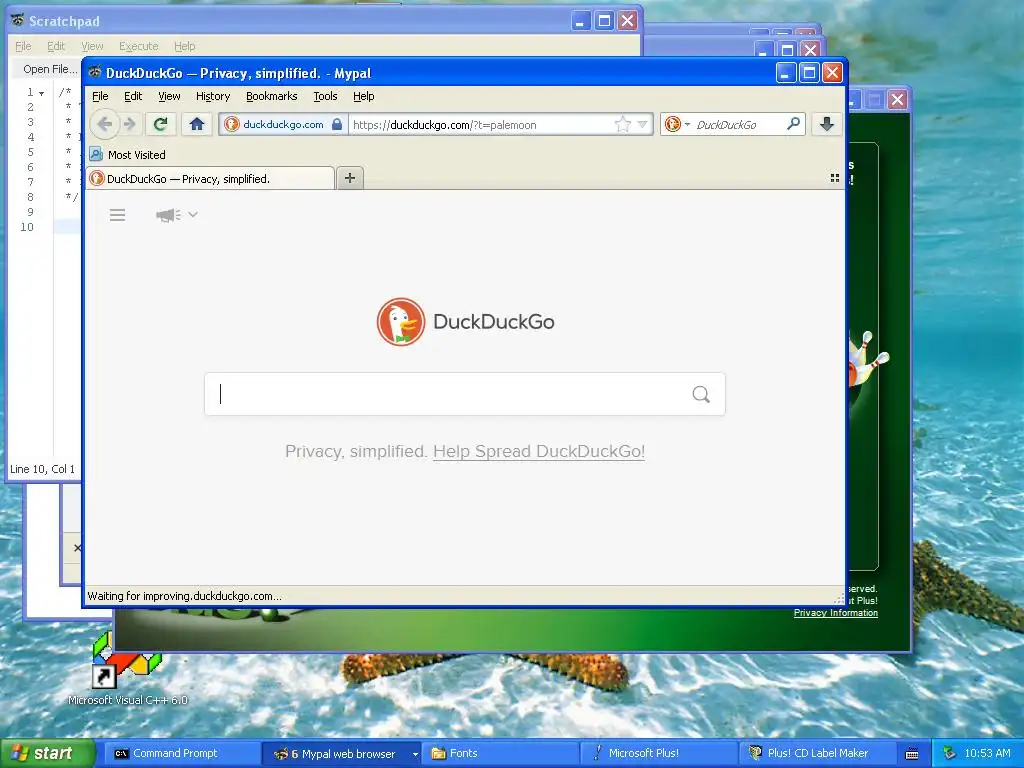Switch to Plus! CD Label Maker taskbar button
The height and width of the screenshot is (768, 1024).
point(817,753)
